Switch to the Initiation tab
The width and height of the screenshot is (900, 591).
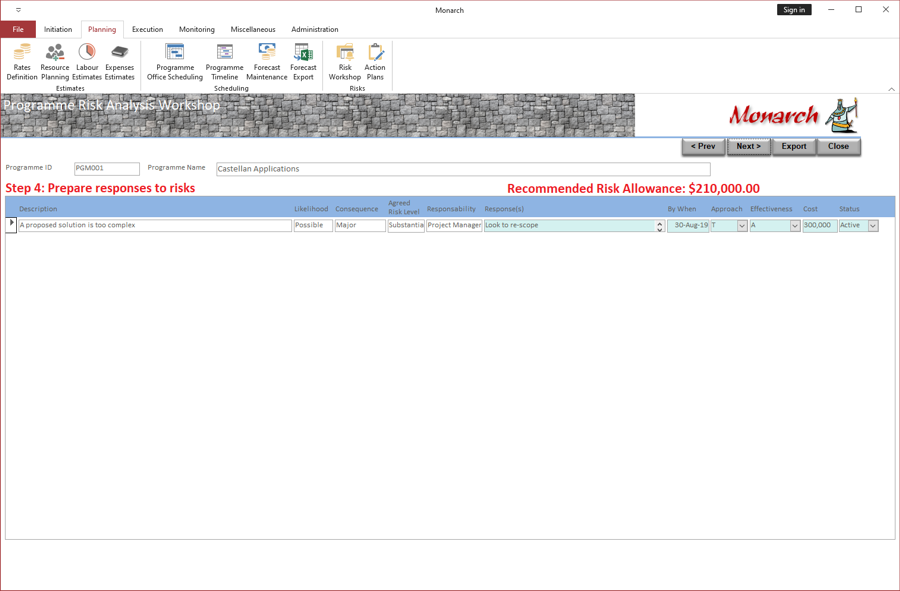pyautogui.click(x=58, y=29)
